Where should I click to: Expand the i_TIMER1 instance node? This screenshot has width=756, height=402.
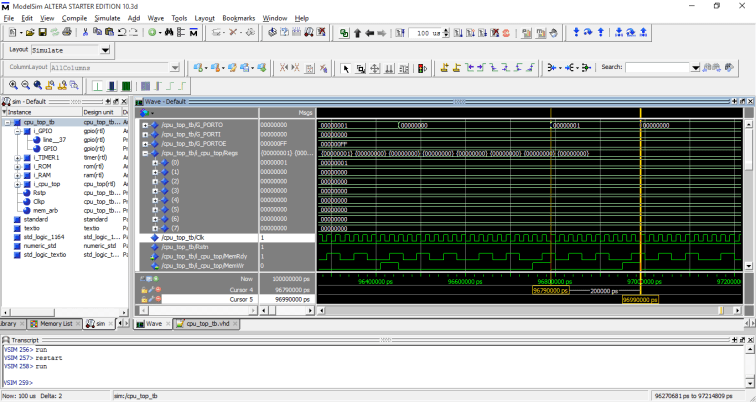point(17,158)
